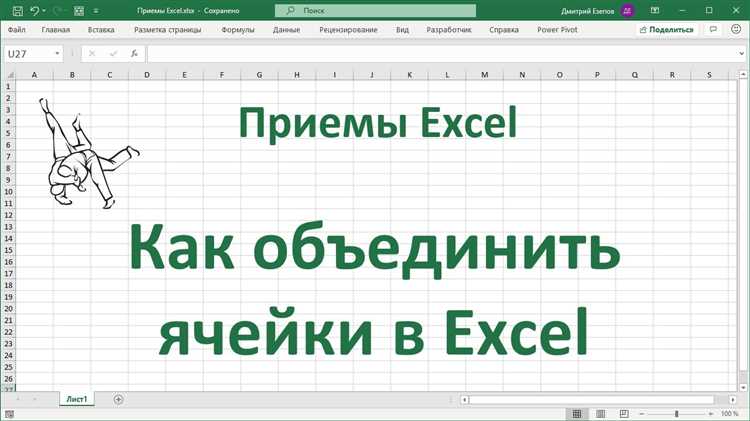Open the Данные tab
The image size is (750, 421).
point(287,30)
